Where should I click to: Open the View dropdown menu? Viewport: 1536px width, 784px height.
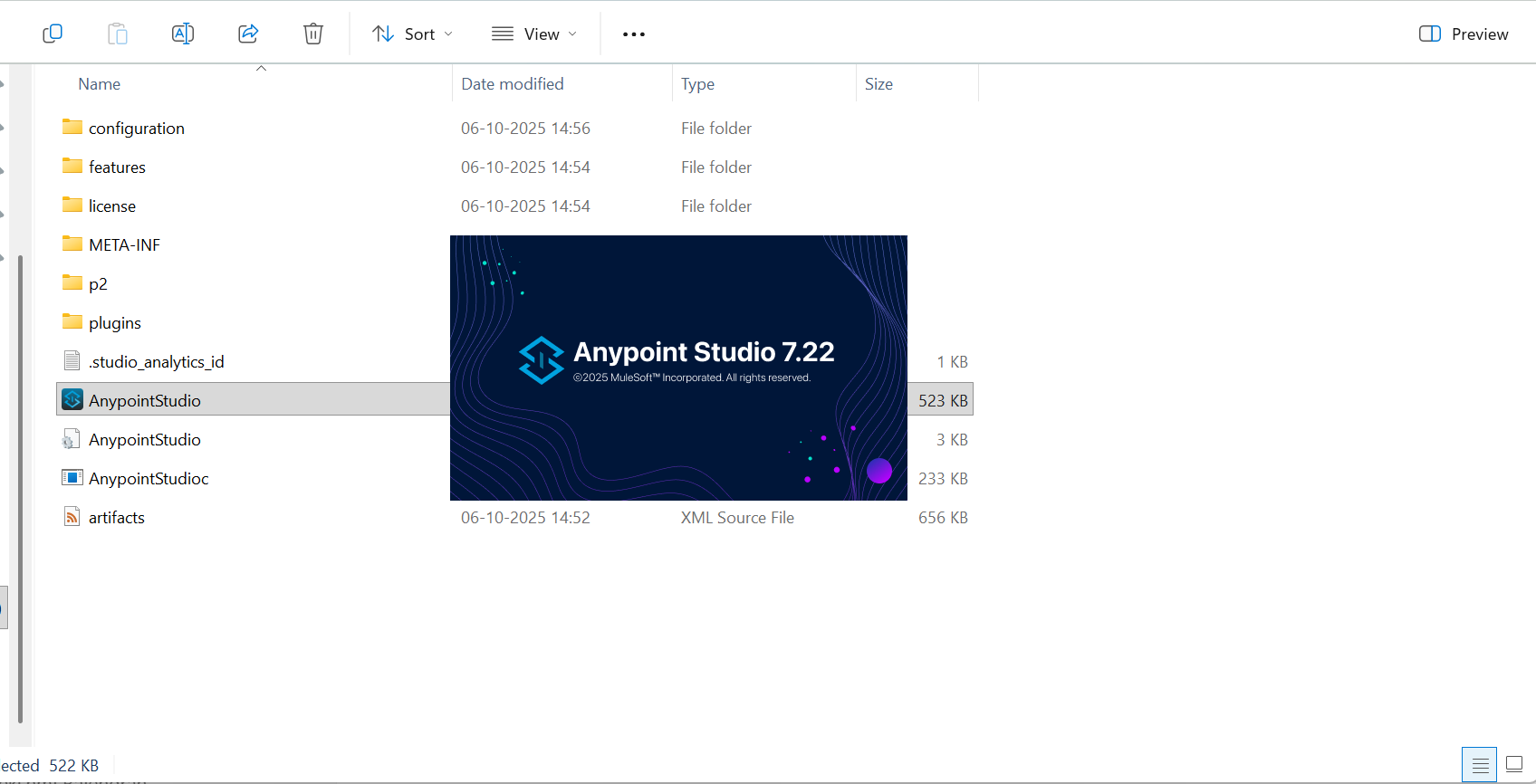click(x=534, y=34)
